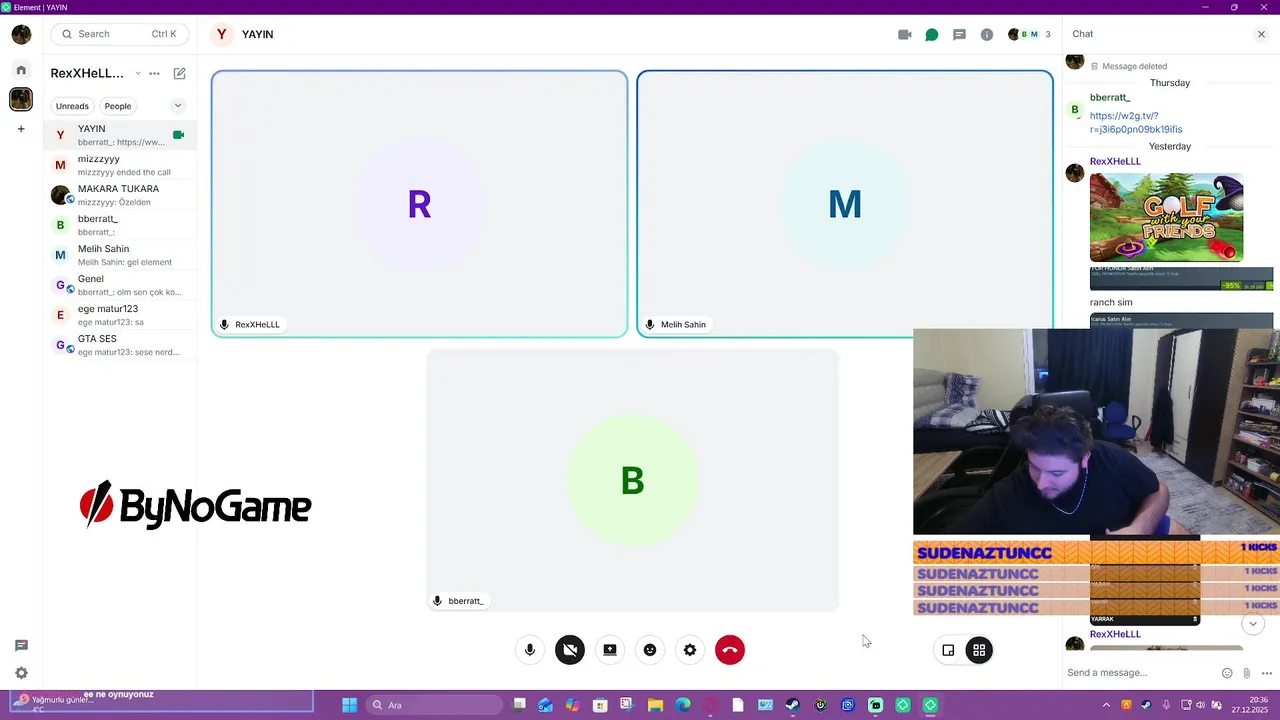The width and height of the screenshot is (1280, 720).
Task: Switch to spotlight layout view
Action: click(948, 650)
